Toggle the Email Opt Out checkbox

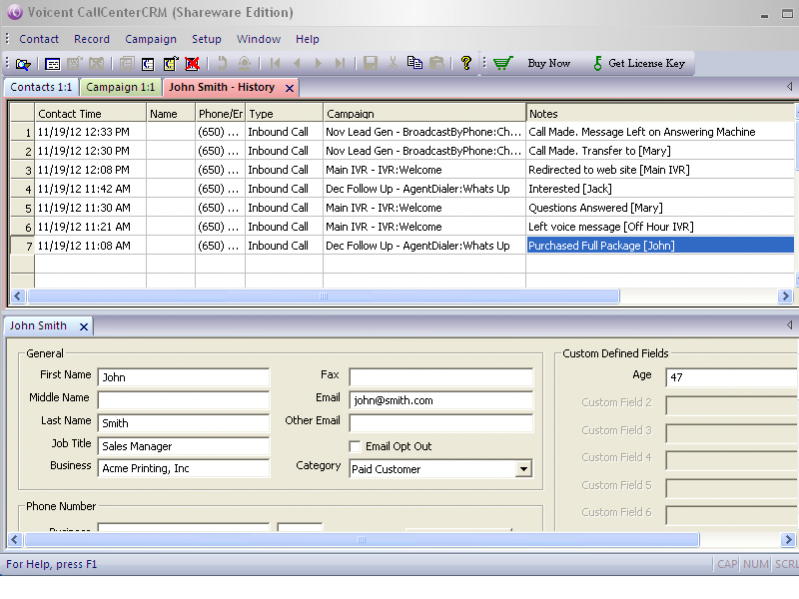pyautogui.click(x=355, y=446)
